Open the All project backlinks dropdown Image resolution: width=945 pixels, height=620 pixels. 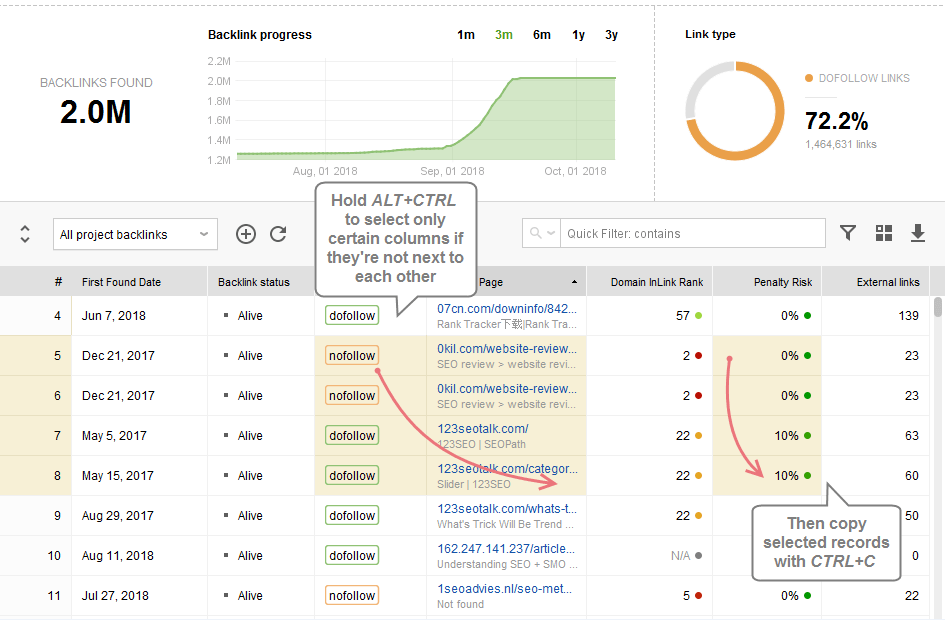(135, 235)
